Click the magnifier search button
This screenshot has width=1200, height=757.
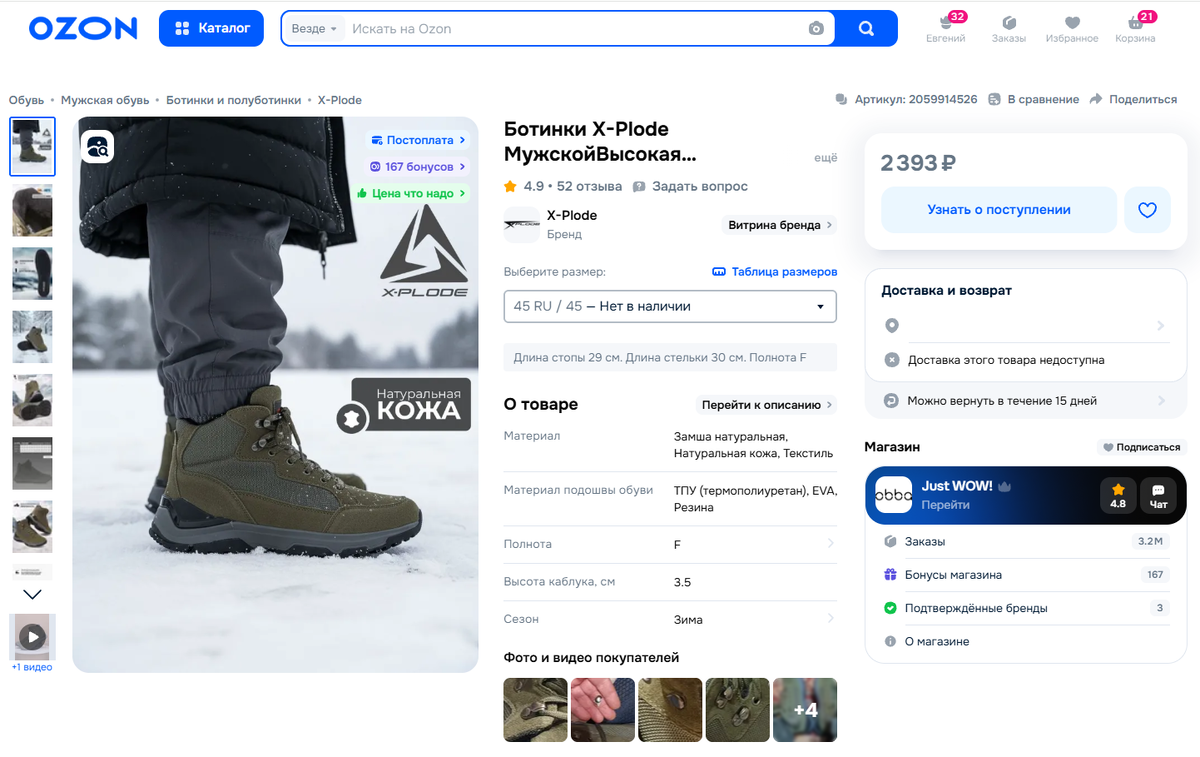(866, 28)
